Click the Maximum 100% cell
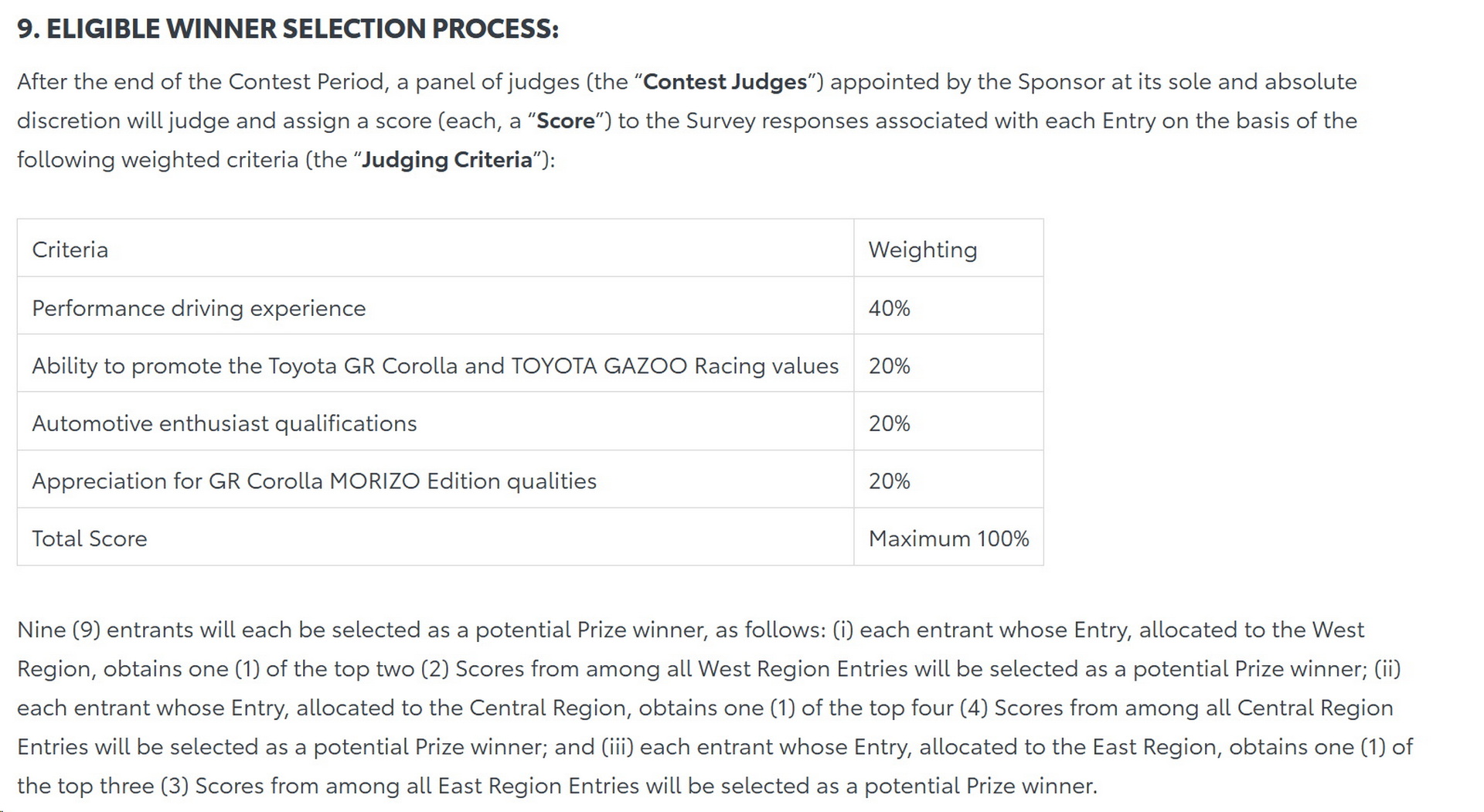1484x812 pixels. pyautogui.click(x=948, y=539)
